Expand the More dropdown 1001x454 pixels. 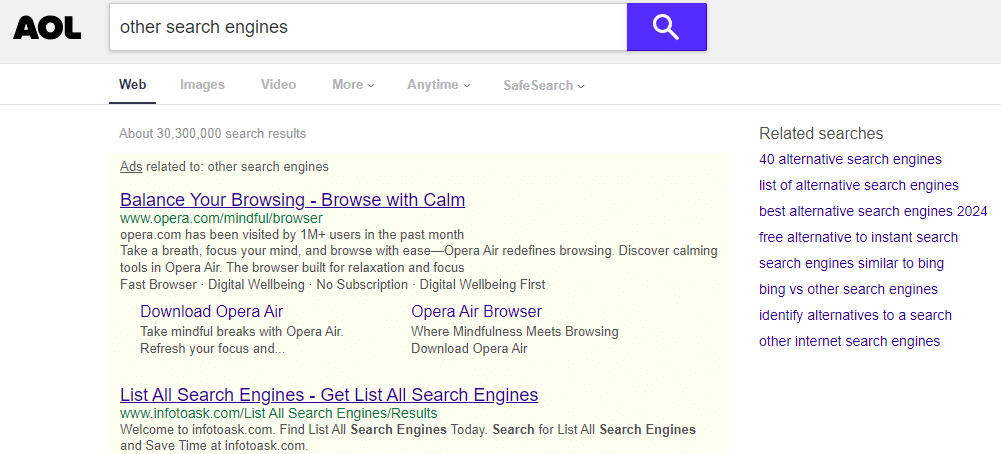[x=353, y=85]
